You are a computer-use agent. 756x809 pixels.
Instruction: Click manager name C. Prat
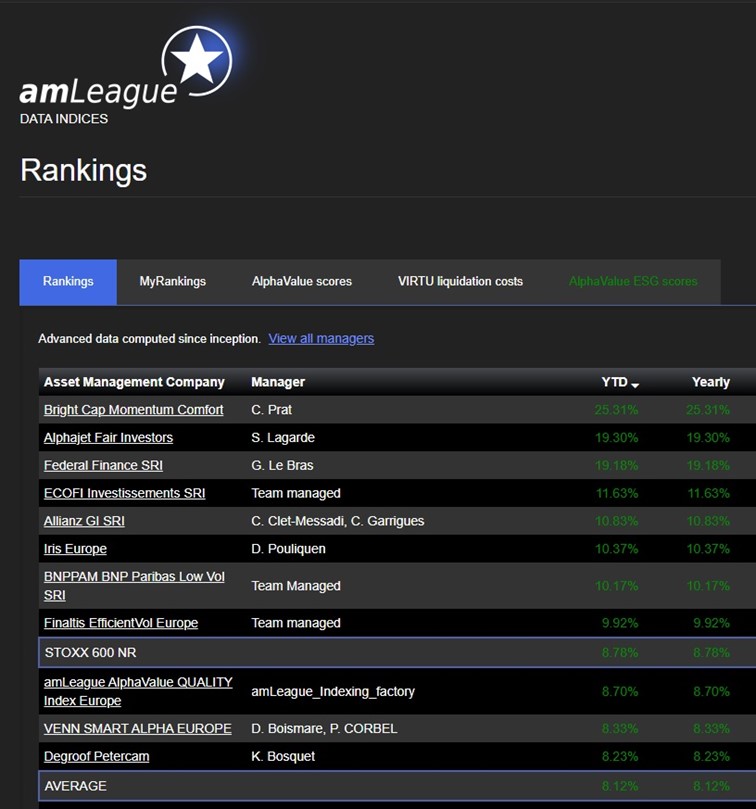pyautogui.click(x=271, y=410)
